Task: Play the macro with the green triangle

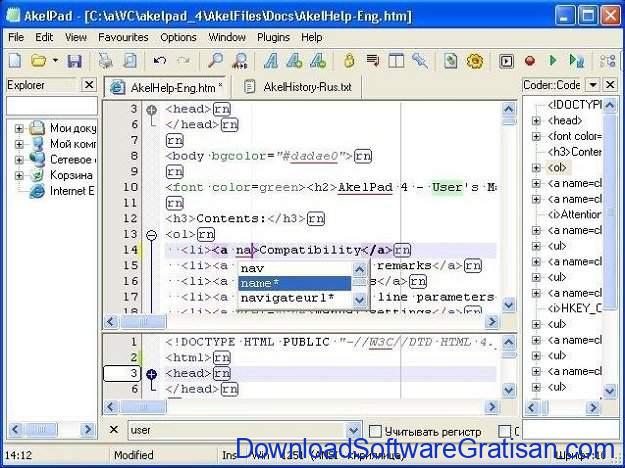Action: [553, 61]
